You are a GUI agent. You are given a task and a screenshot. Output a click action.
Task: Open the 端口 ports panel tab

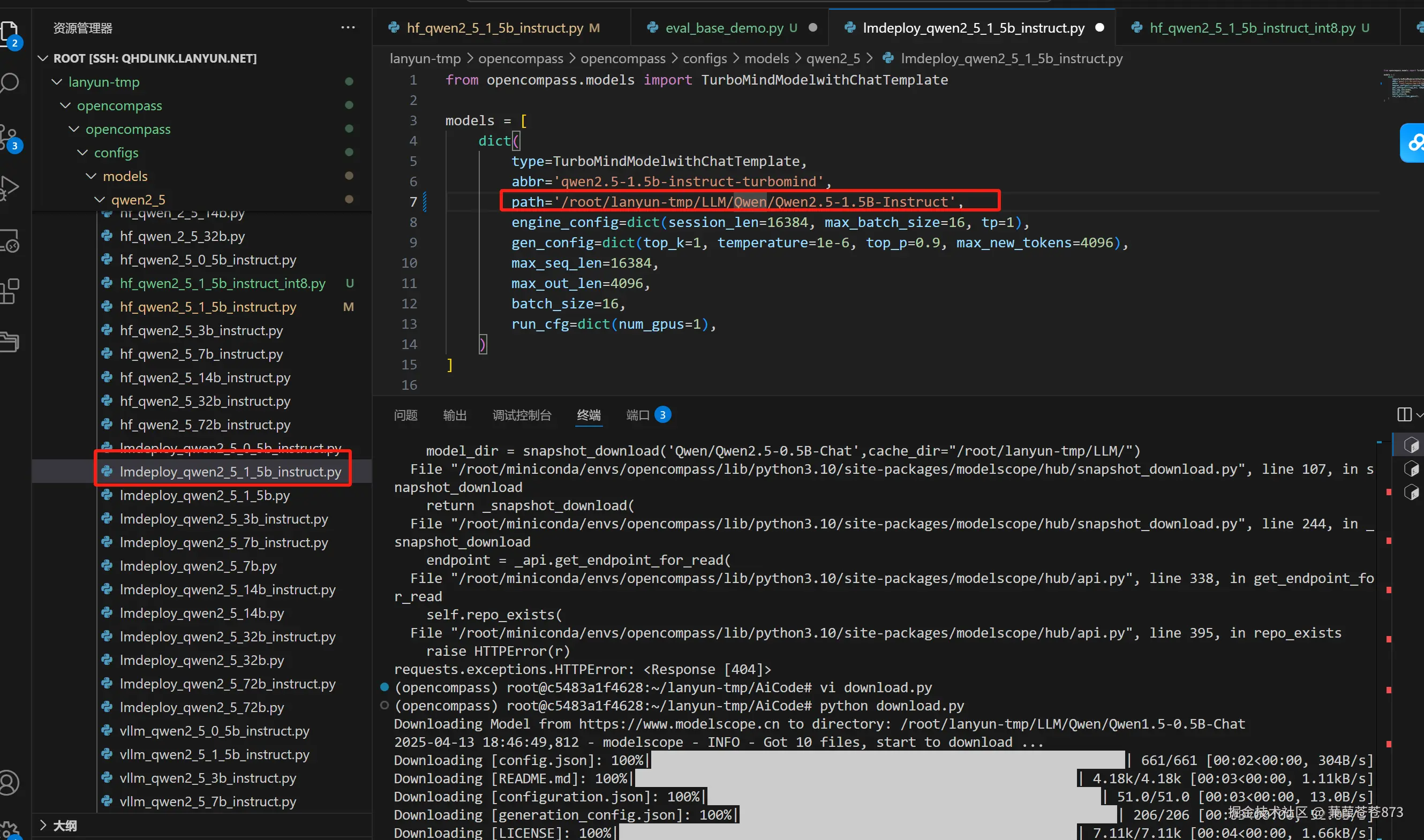point(637,415)
